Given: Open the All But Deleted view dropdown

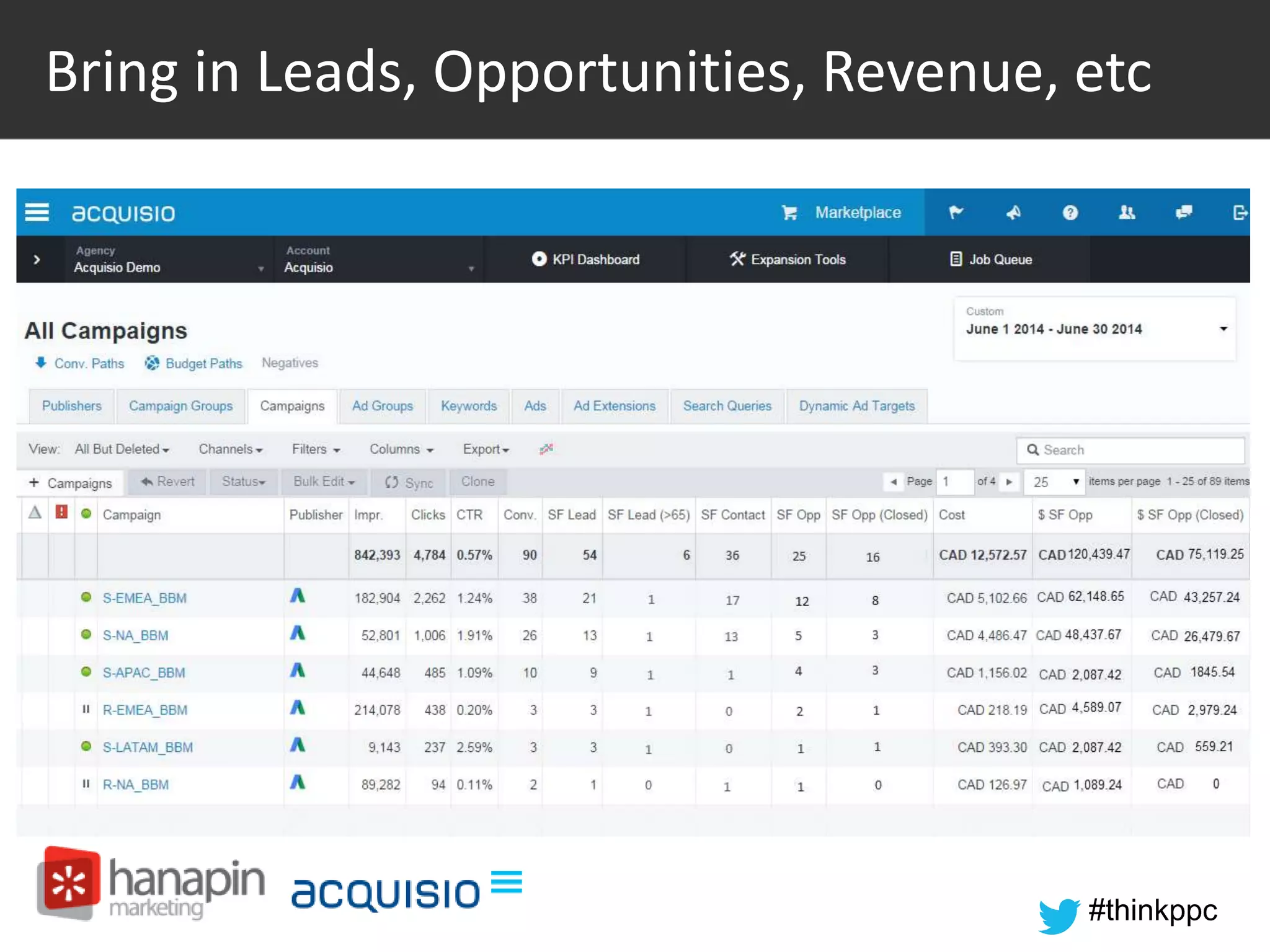Looking at the screenshot, I should coord(122,449).
